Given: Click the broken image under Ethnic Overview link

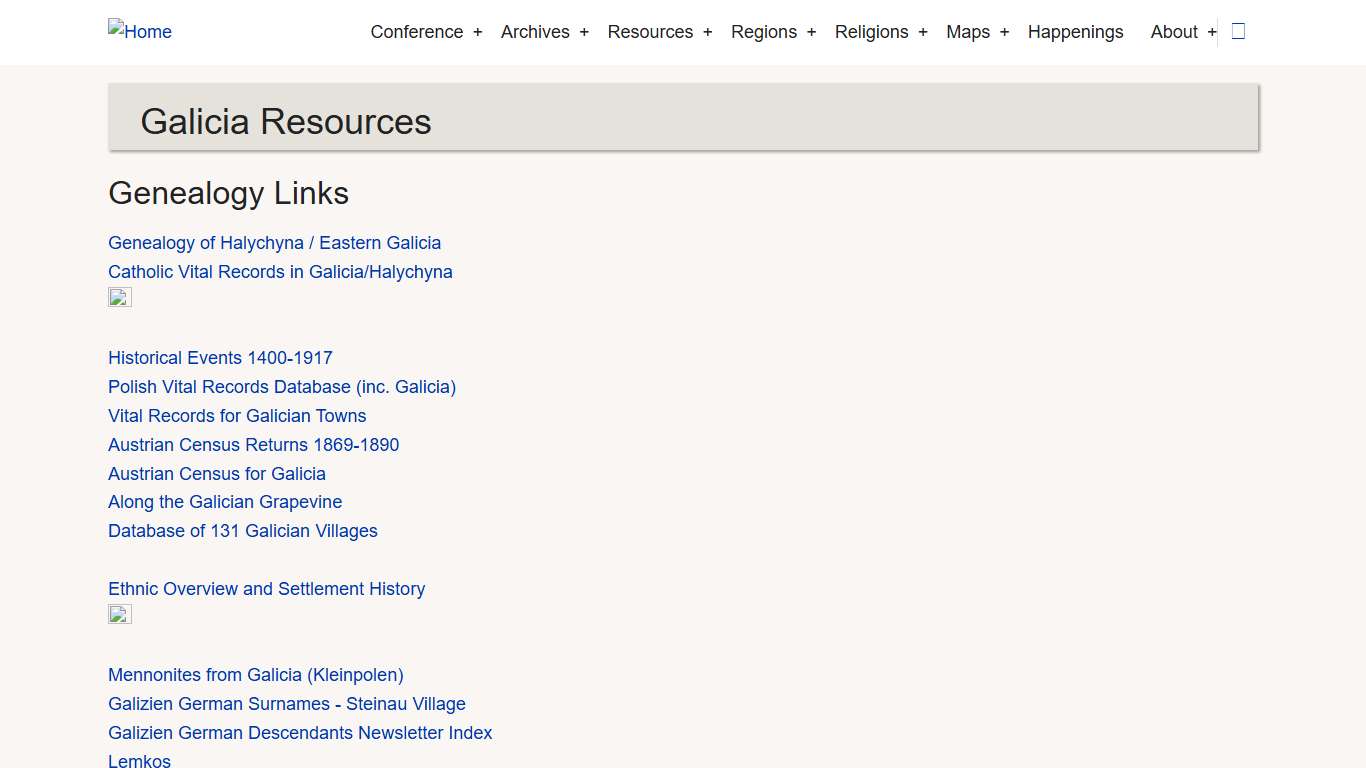Looking at the screenshot, I should tap(119, 613).
